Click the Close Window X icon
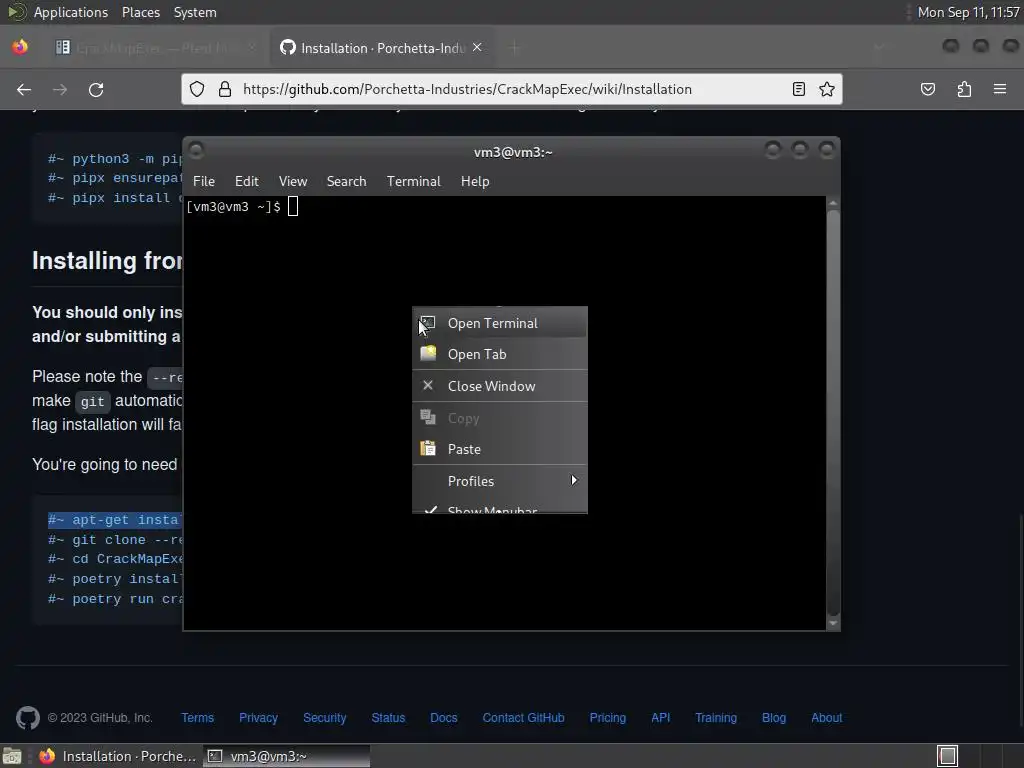 tap(428, 385)
